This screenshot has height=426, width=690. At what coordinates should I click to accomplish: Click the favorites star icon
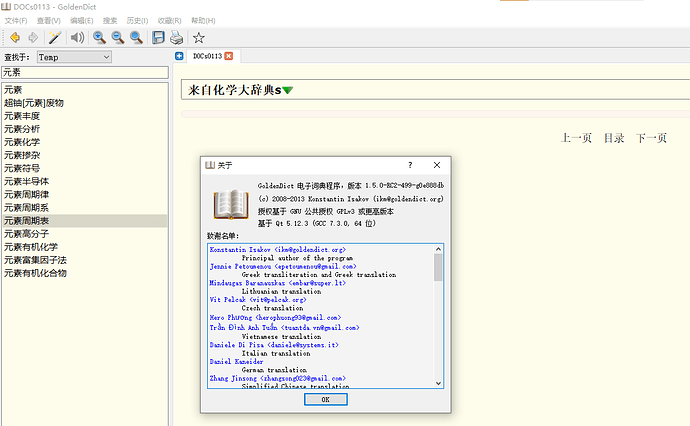click(x=199, y=37)
